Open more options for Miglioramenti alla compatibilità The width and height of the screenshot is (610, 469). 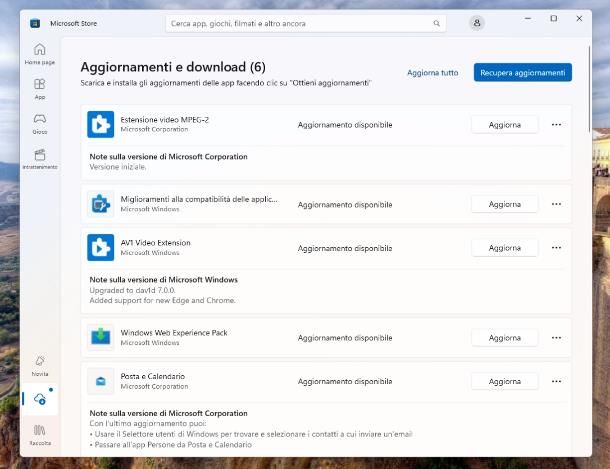(556, 204)
